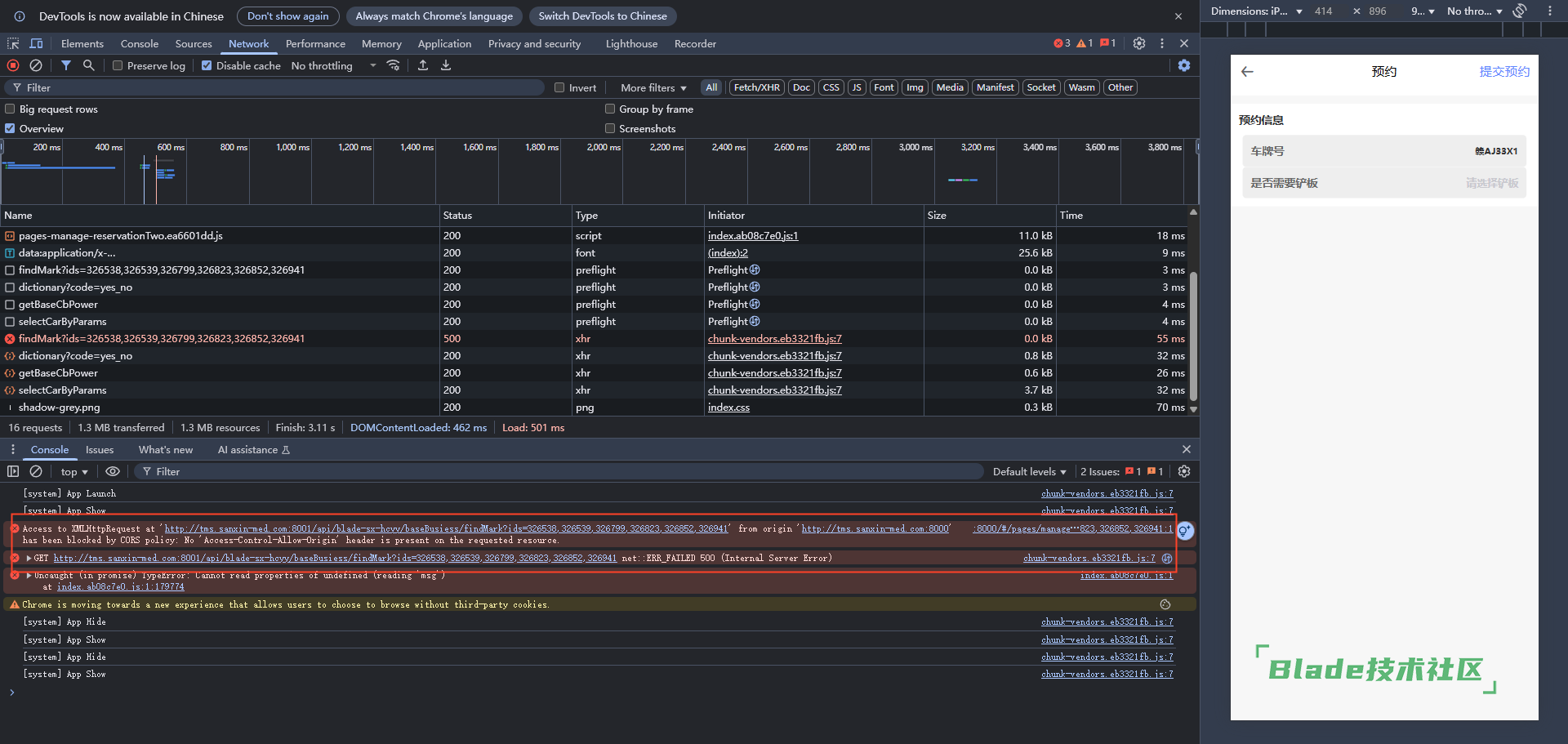Select the failed findMark 500 request row
The image size is (1568, 744).
[x=595, y=338]
